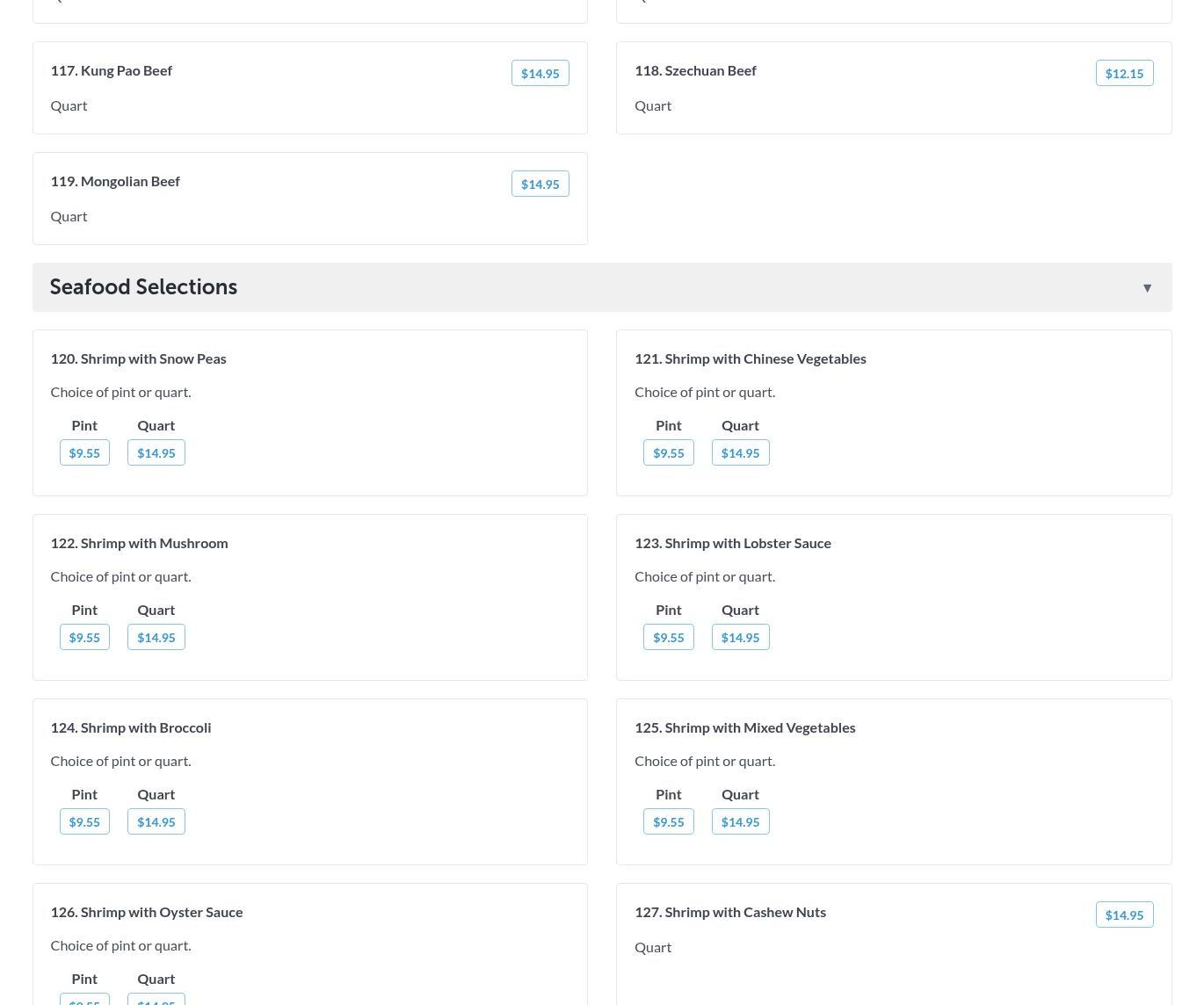Select Szechuan Beef $12.15 price
The image size is (1204, 1005).
1124,73
